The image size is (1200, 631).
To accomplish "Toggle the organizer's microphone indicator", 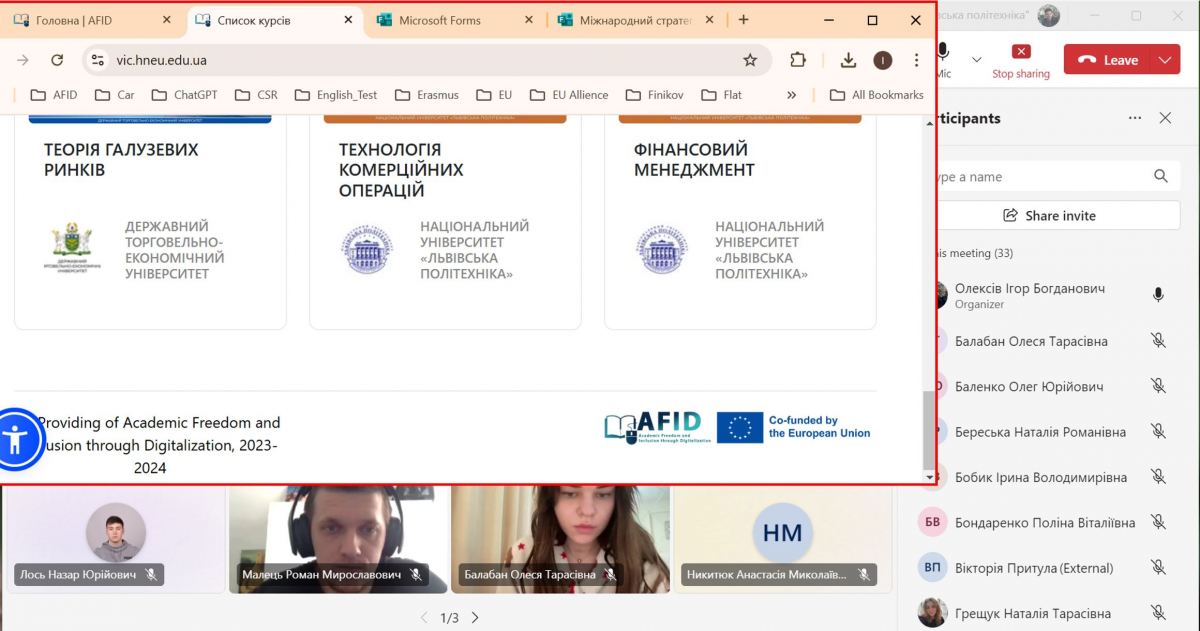I will (1157, 294).
